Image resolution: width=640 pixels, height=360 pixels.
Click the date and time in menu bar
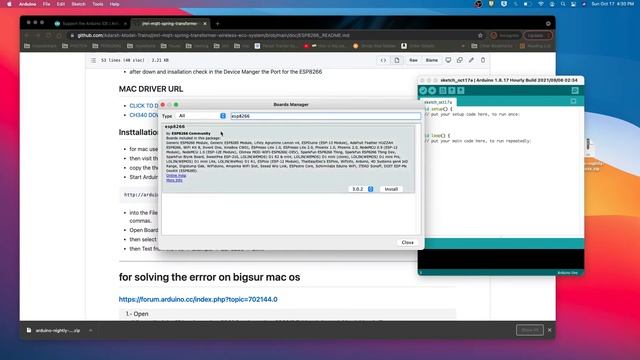coord(613,4)
